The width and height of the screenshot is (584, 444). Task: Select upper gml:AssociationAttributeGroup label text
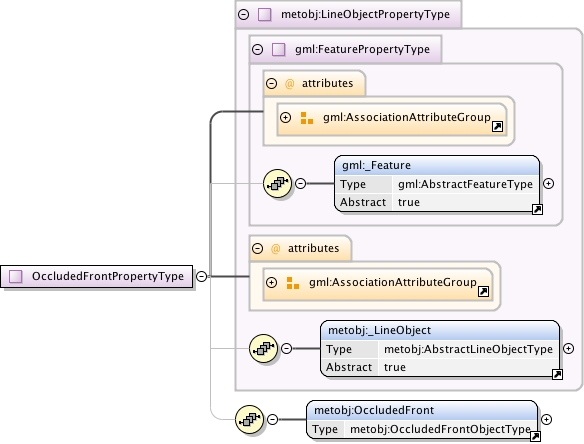click(407, 117)
